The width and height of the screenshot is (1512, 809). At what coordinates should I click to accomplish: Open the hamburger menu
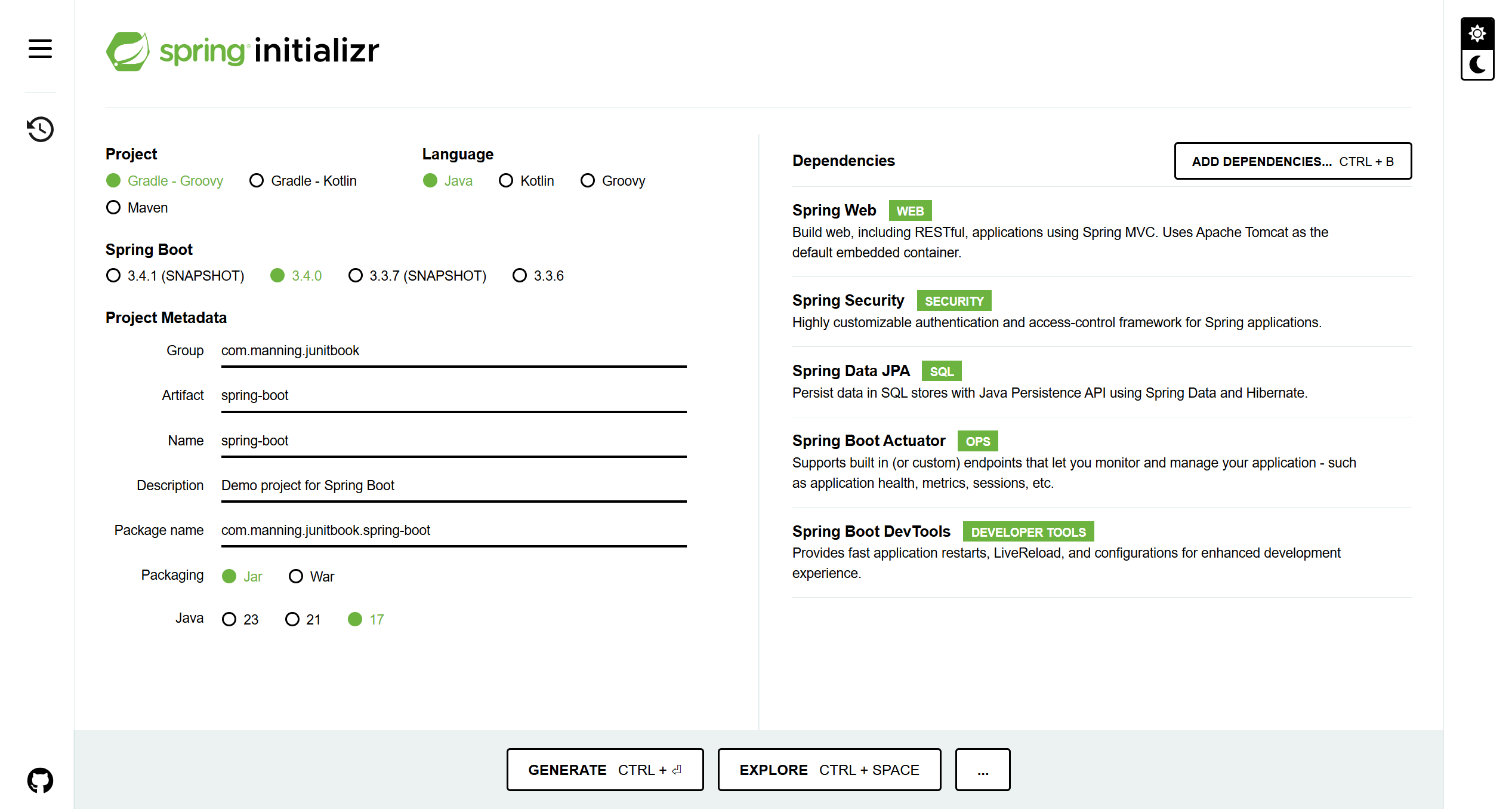[x=40, y=48]
